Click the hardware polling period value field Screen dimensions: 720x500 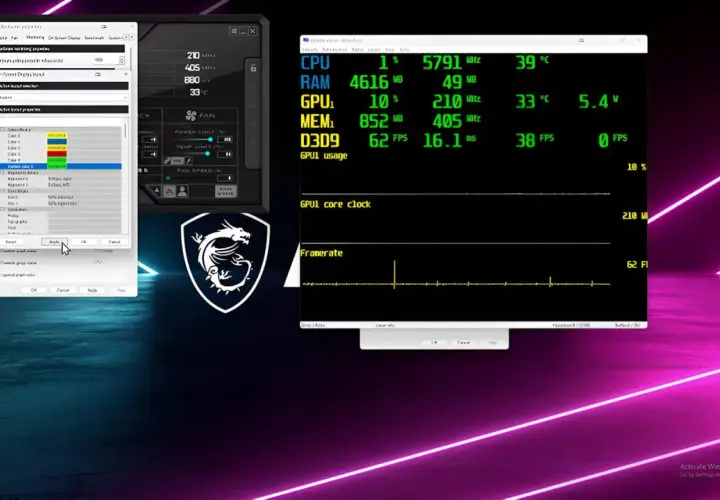[106, 60]
